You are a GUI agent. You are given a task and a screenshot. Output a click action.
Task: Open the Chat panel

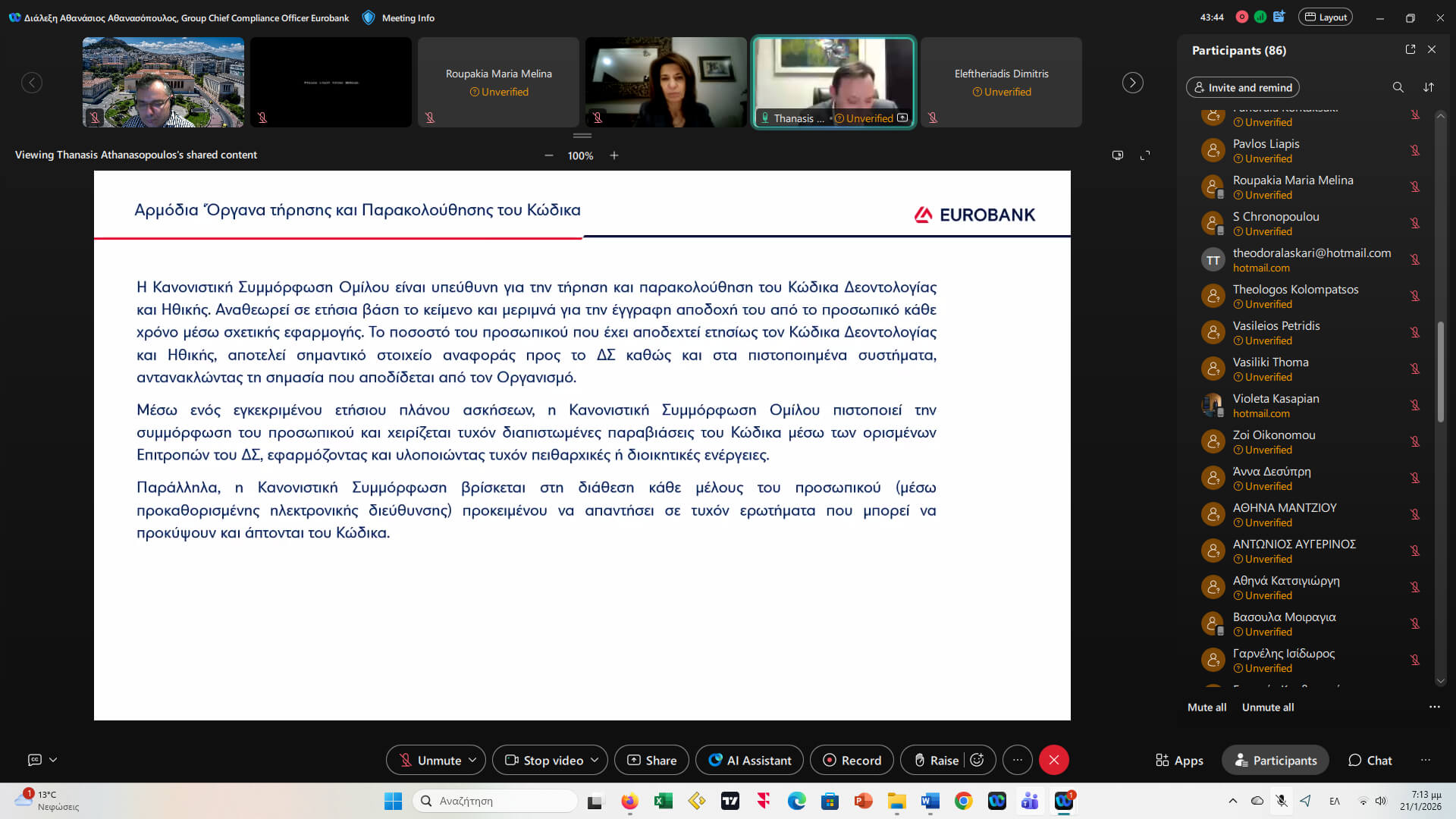coord(1370,760)
